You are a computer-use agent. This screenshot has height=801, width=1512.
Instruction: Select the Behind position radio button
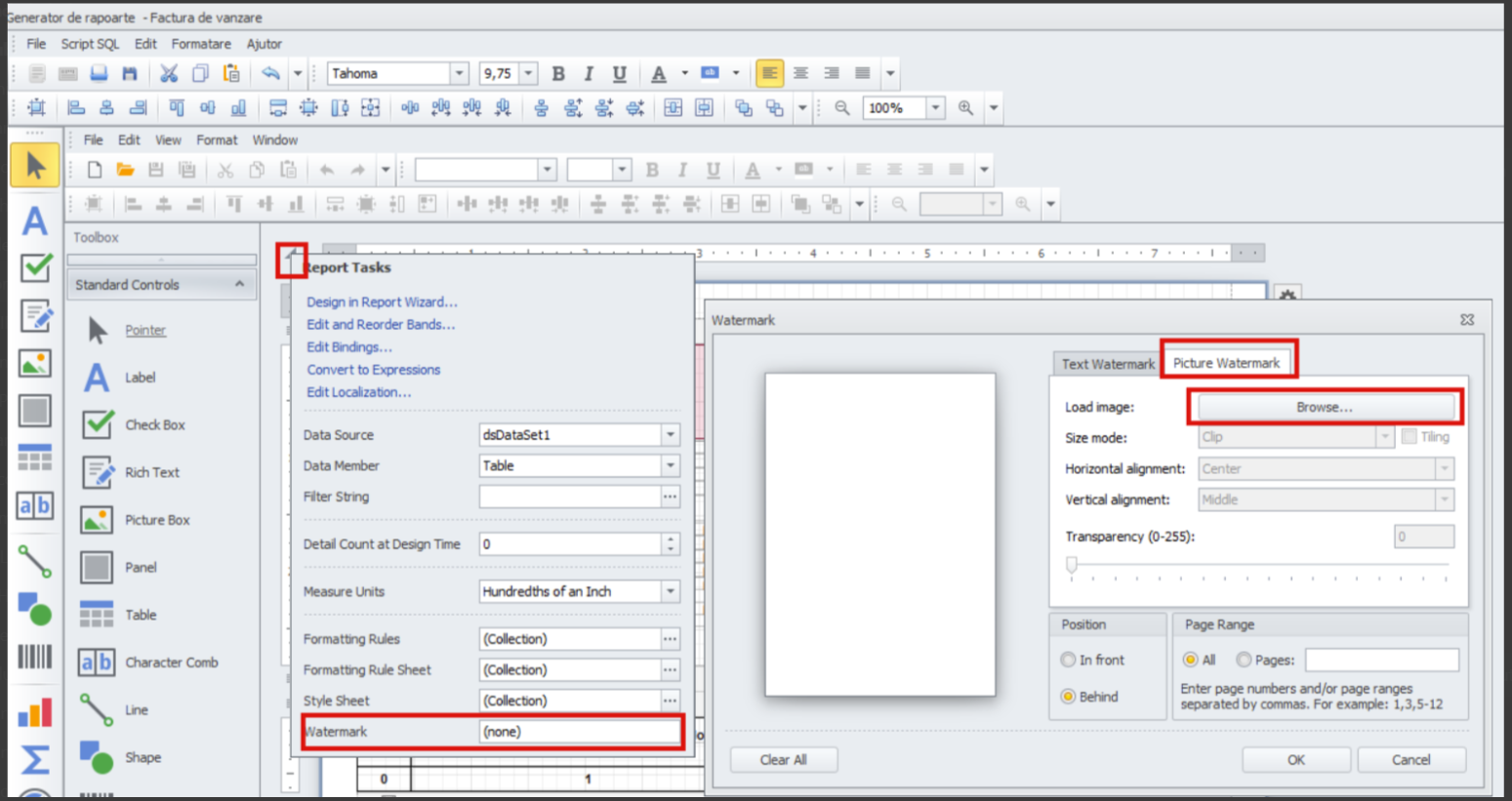pos(1068,697)
